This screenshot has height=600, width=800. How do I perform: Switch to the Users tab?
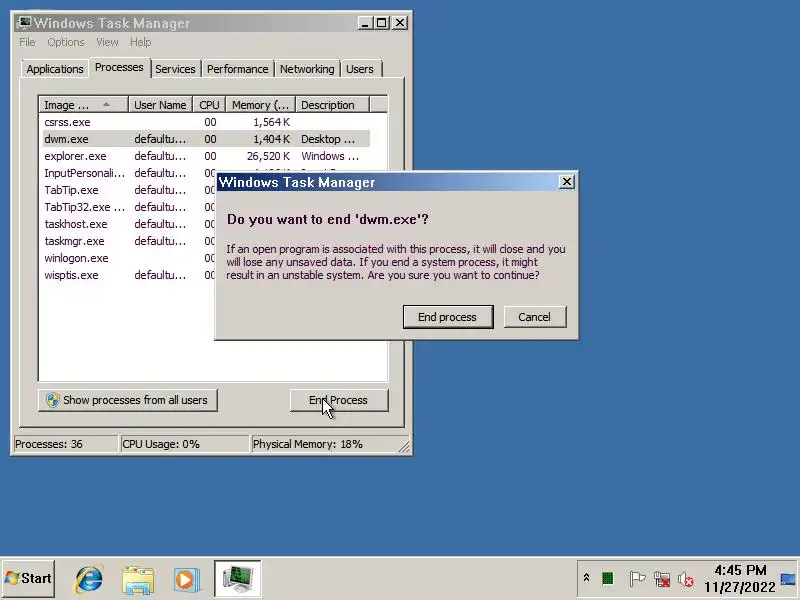point(360,69)
